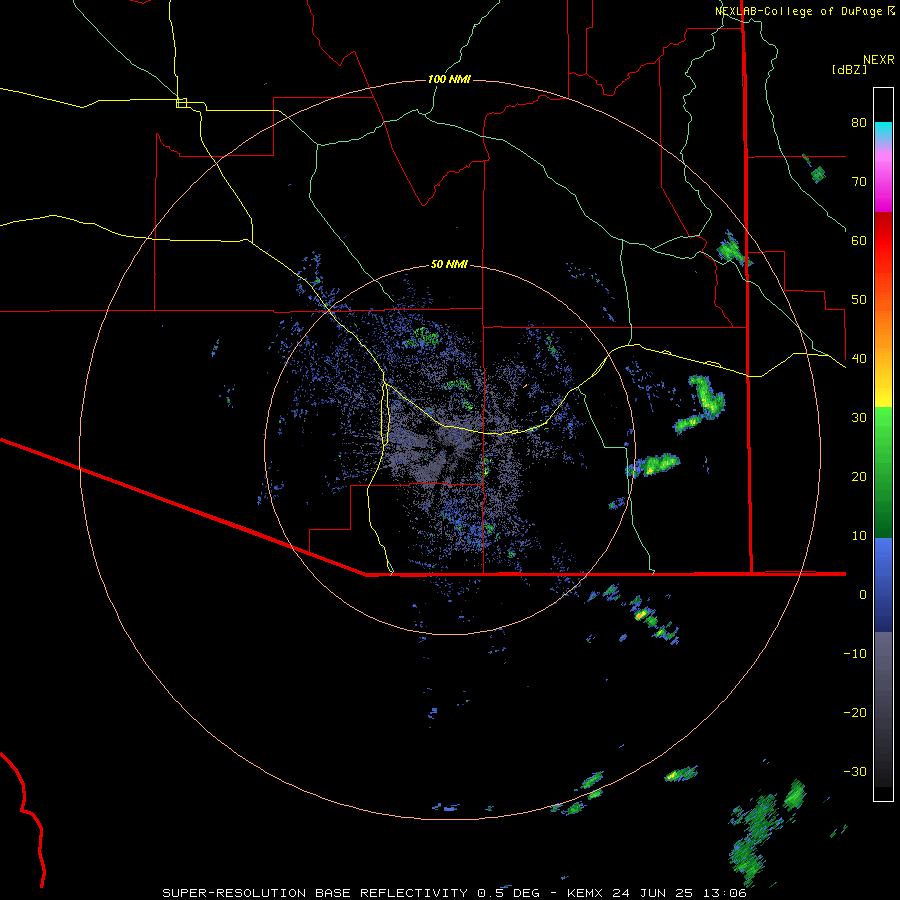
Task: Click the 80 value on dBZ scale
Action: [x=859, y=123]
